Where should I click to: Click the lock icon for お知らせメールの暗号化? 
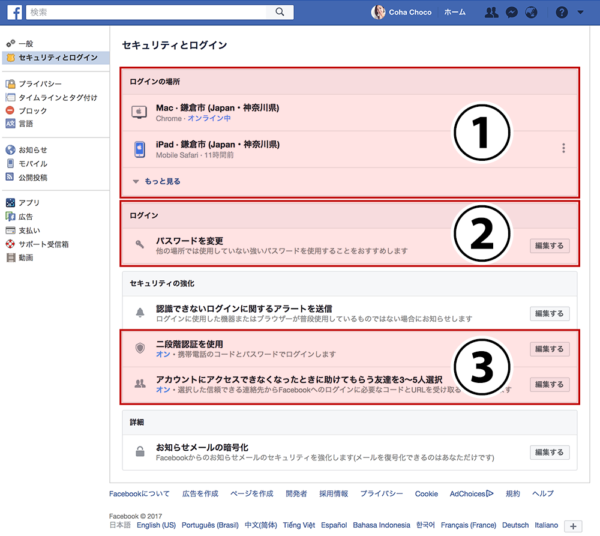140,451
